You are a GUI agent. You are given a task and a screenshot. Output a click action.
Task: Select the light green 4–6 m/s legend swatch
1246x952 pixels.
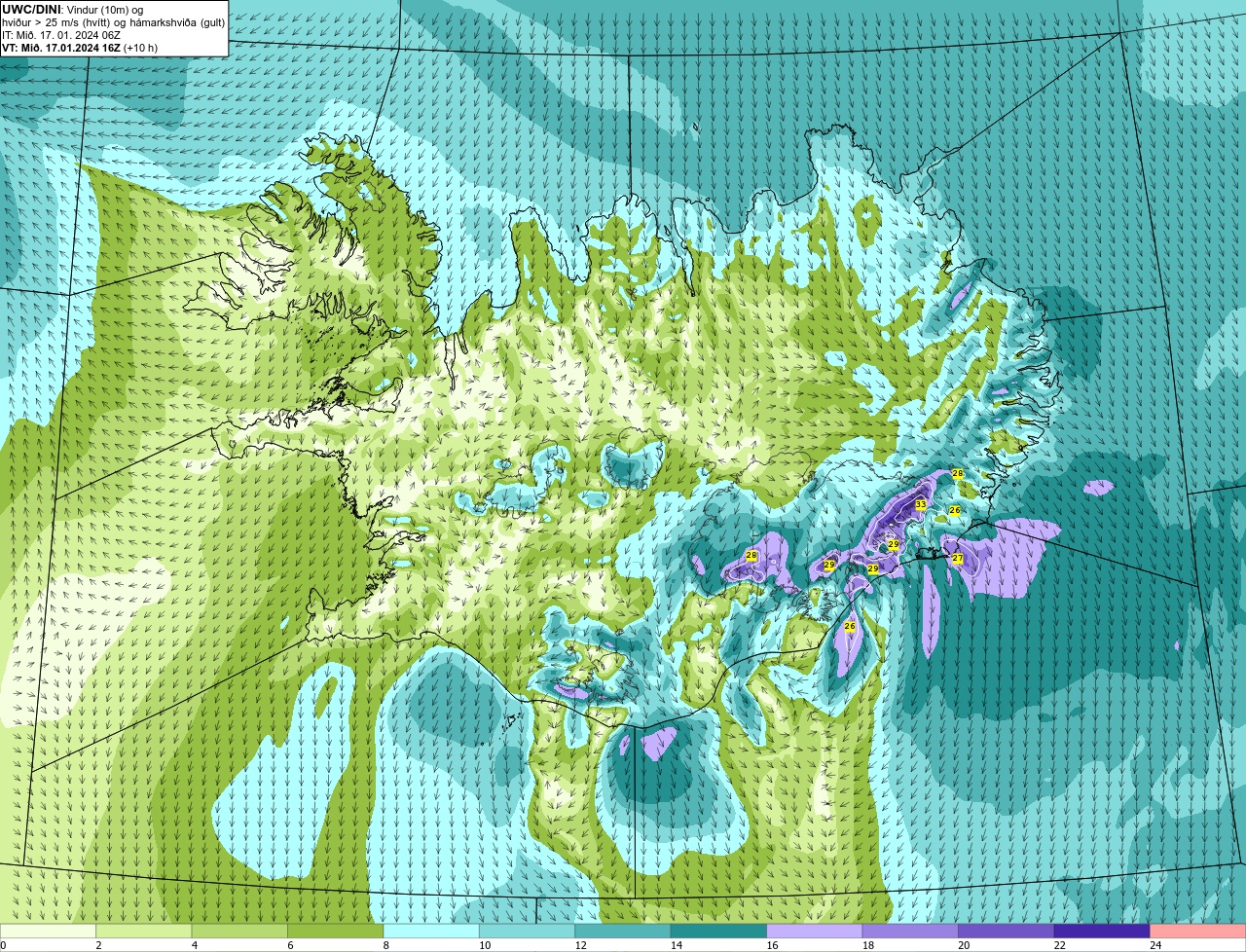[x=239, y=931]
